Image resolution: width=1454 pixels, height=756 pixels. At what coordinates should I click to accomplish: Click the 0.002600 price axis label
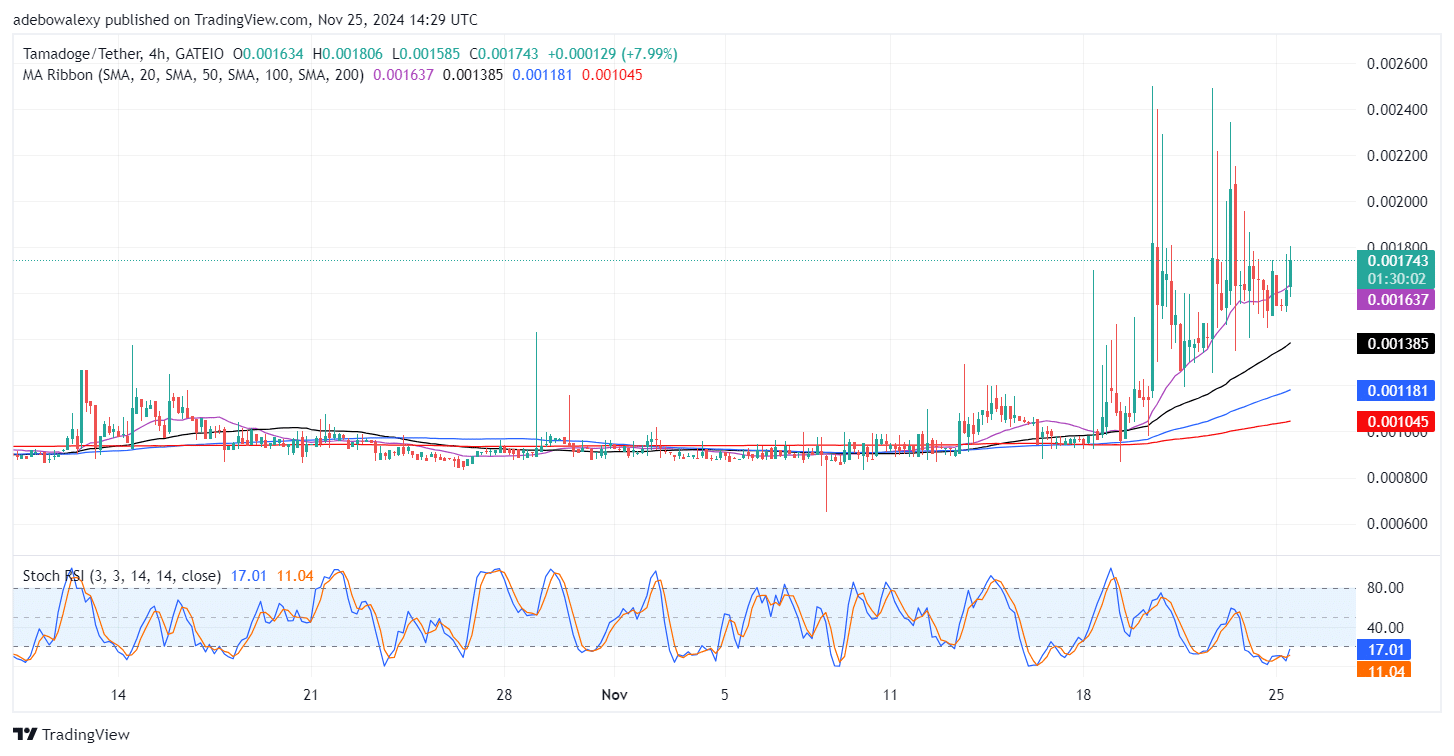pos(1398,63)
